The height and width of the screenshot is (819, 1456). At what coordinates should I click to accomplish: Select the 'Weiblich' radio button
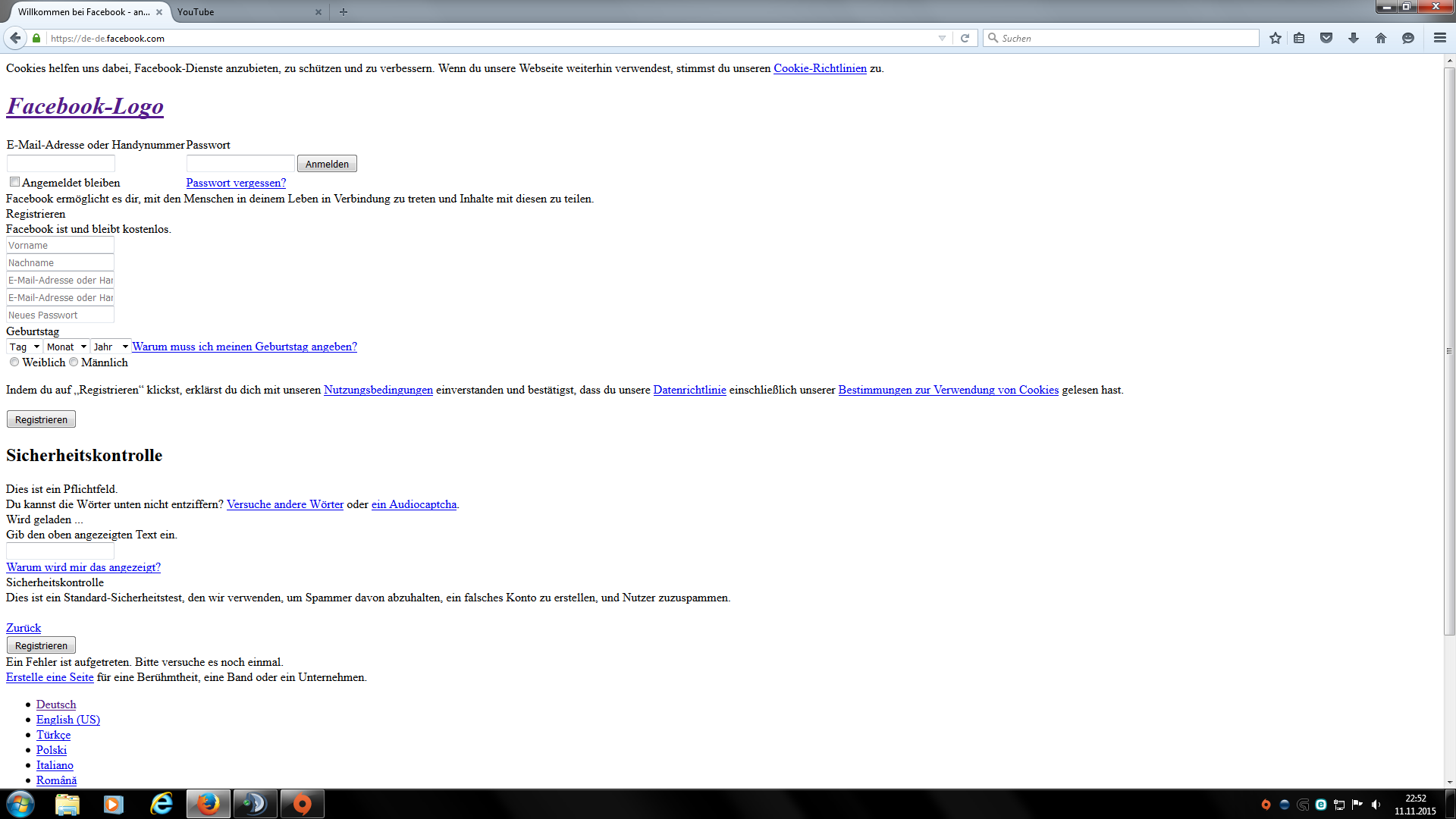[14, 362]
